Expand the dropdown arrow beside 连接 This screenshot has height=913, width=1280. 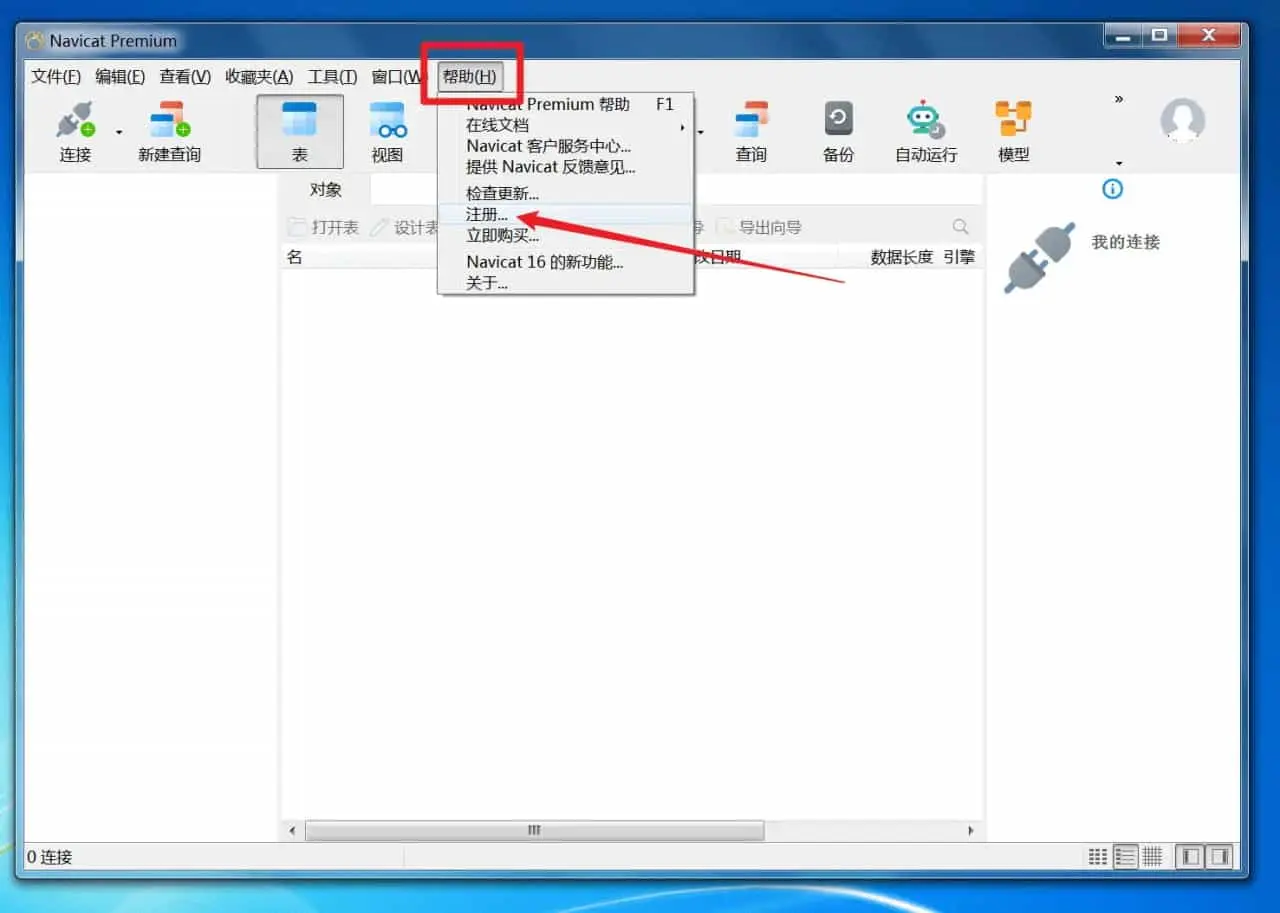pos(119,132)
